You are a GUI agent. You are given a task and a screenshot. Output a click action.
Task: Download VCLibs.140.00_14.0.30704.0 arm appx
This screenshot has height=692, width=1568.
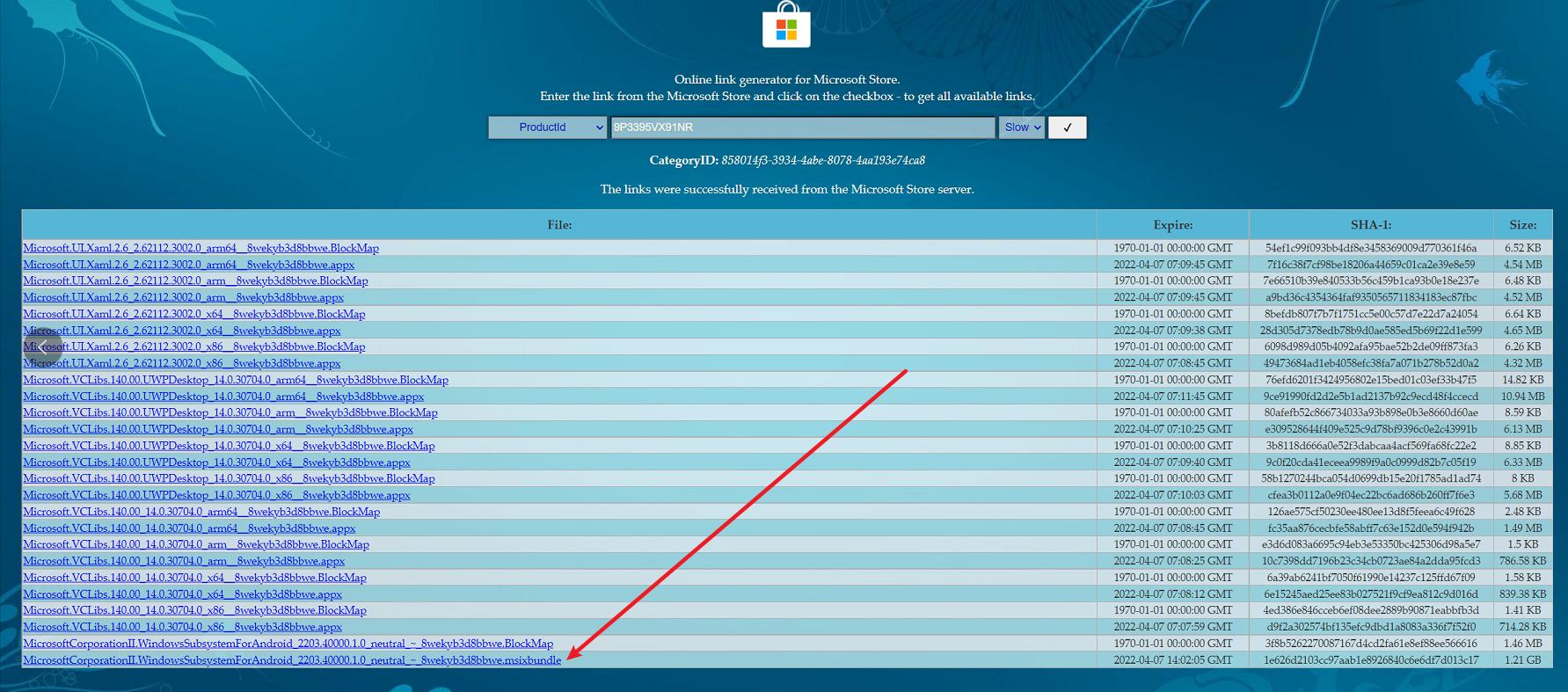184,561
